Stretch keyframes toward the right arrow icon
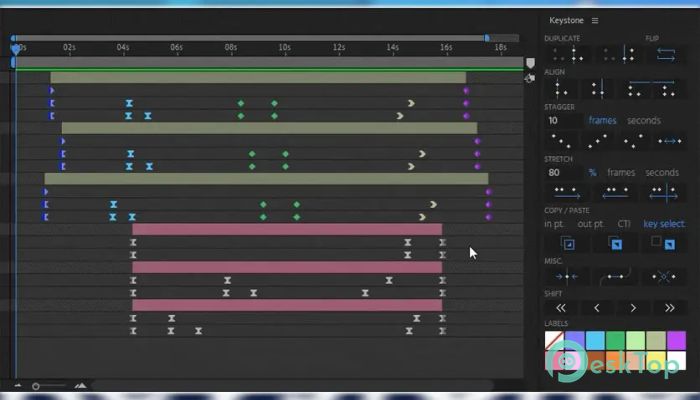Viewport: 700px width, 400px height. (x=567, y=193)
